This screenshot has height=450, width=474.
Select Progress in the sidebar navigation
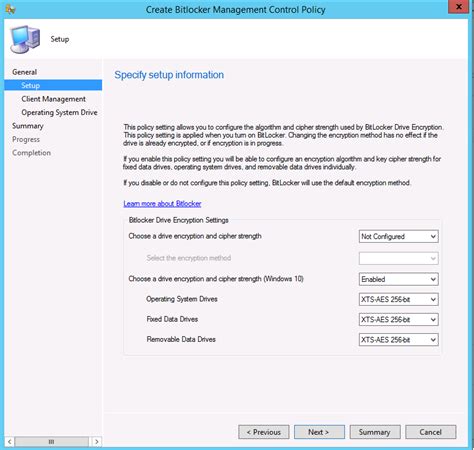(26, 139)
